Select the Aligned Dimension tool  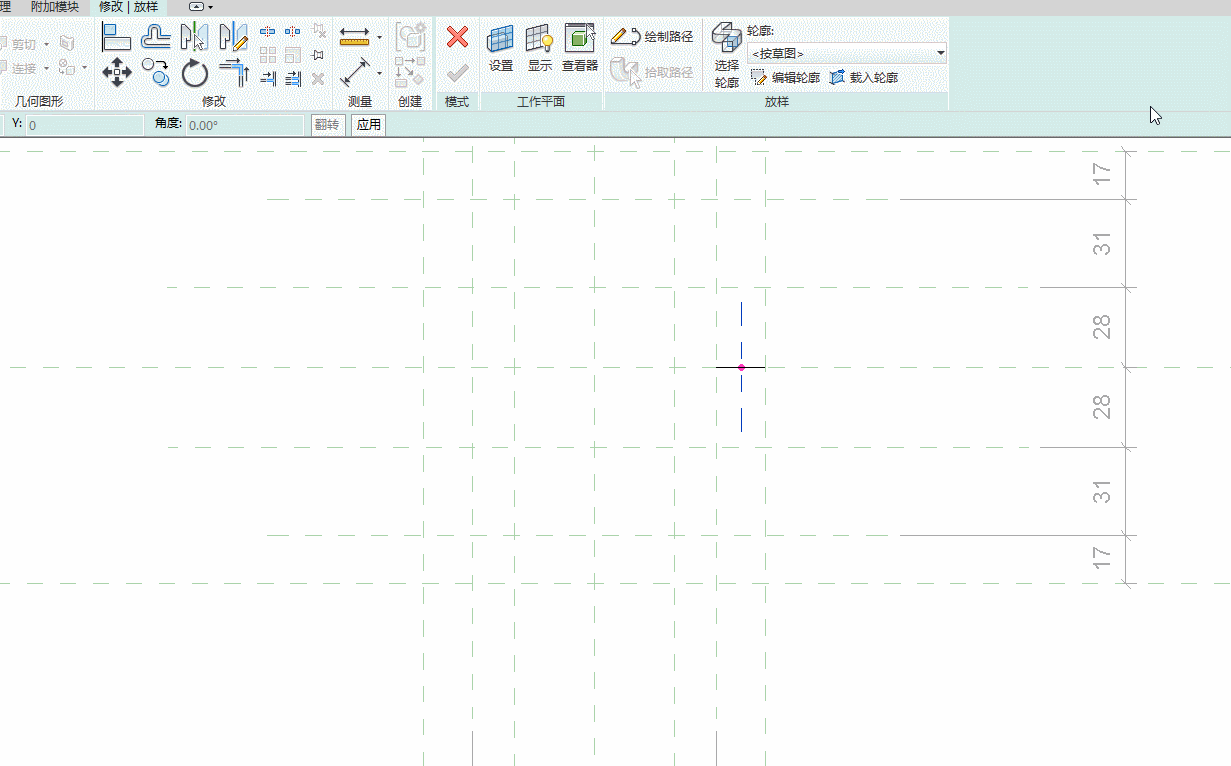point(354,72)
